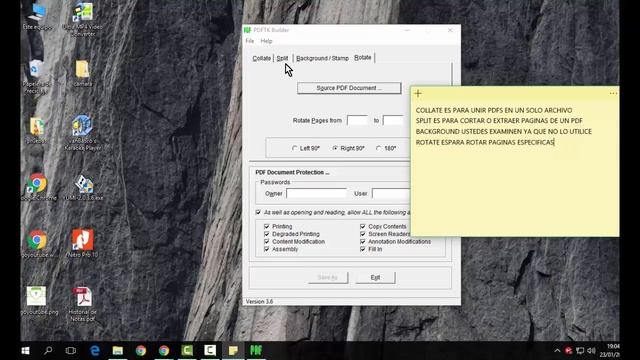Open the white Camtasia recorder taskbar icon
The image size is (640, 360).
click(x=210, y=351)
